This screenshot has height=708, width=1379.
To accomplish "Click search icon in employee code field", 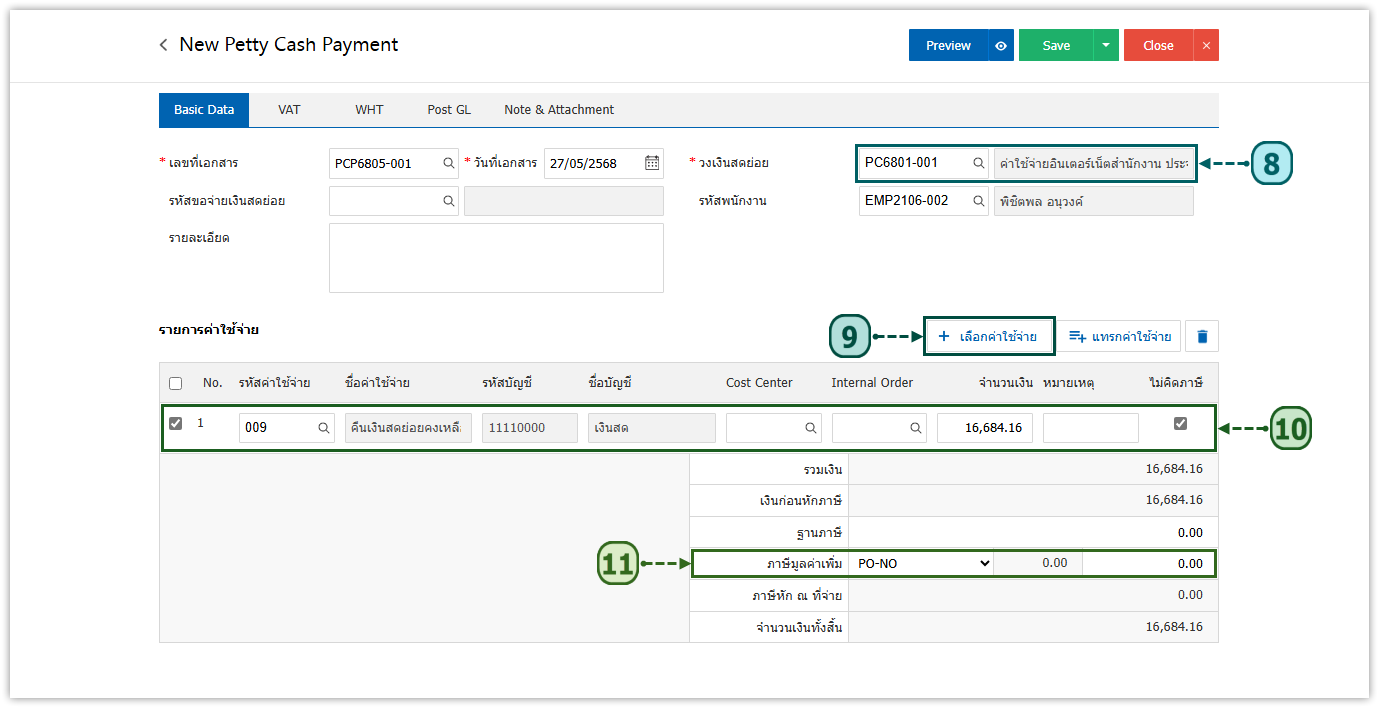I will [979, 201].
